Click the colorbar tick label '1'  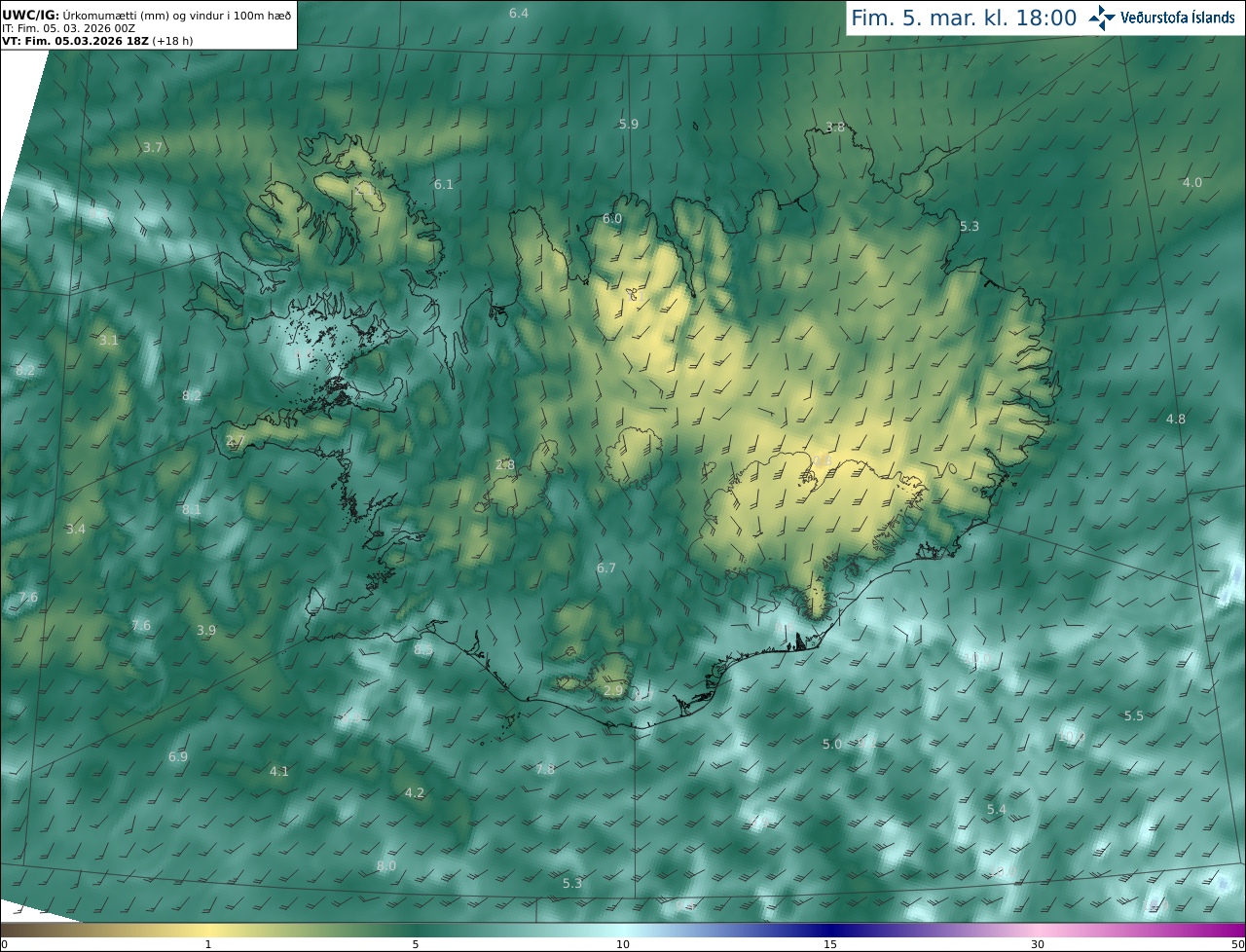tap(208, 944)
